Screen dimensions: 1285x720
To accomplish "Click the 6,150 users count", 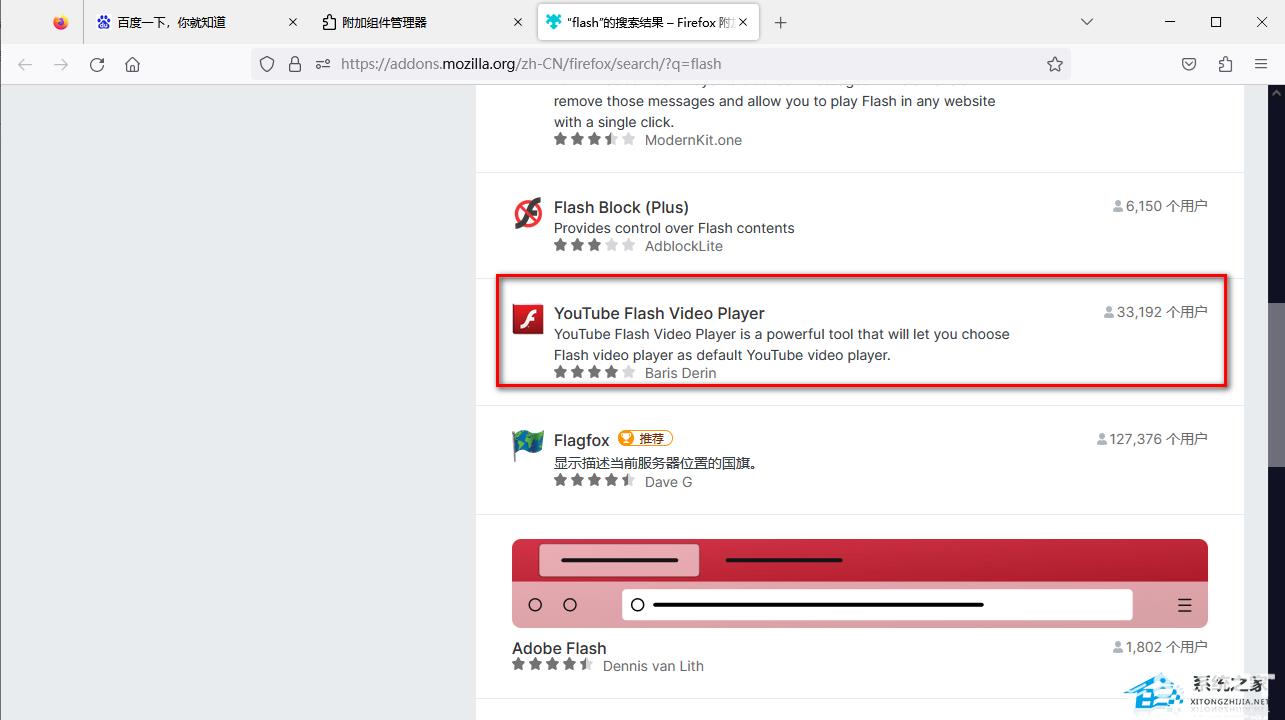I will [x=1160, y=206].
